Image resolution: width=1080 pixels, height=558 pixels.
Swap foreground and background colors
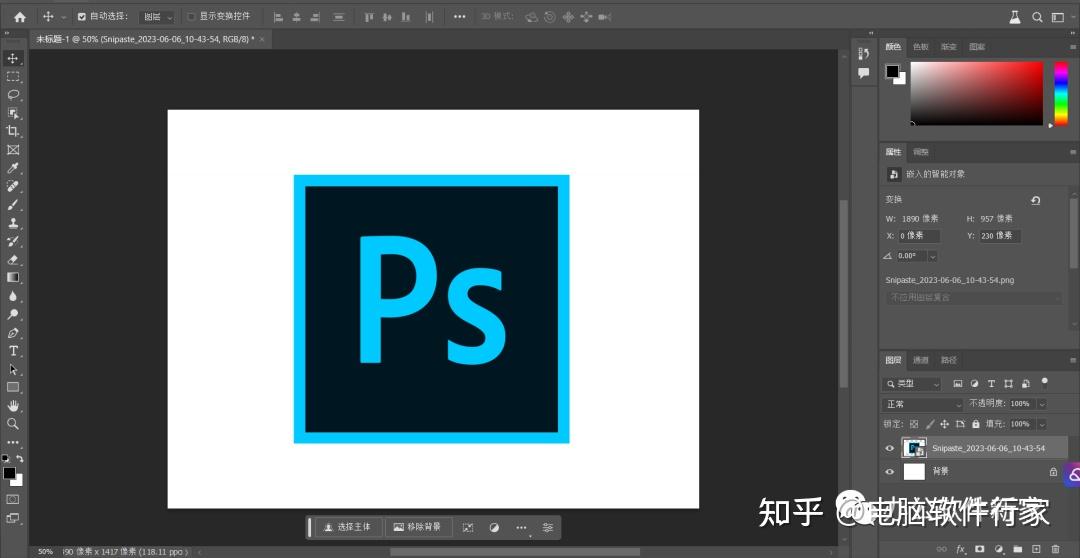[x=20, y=458]
